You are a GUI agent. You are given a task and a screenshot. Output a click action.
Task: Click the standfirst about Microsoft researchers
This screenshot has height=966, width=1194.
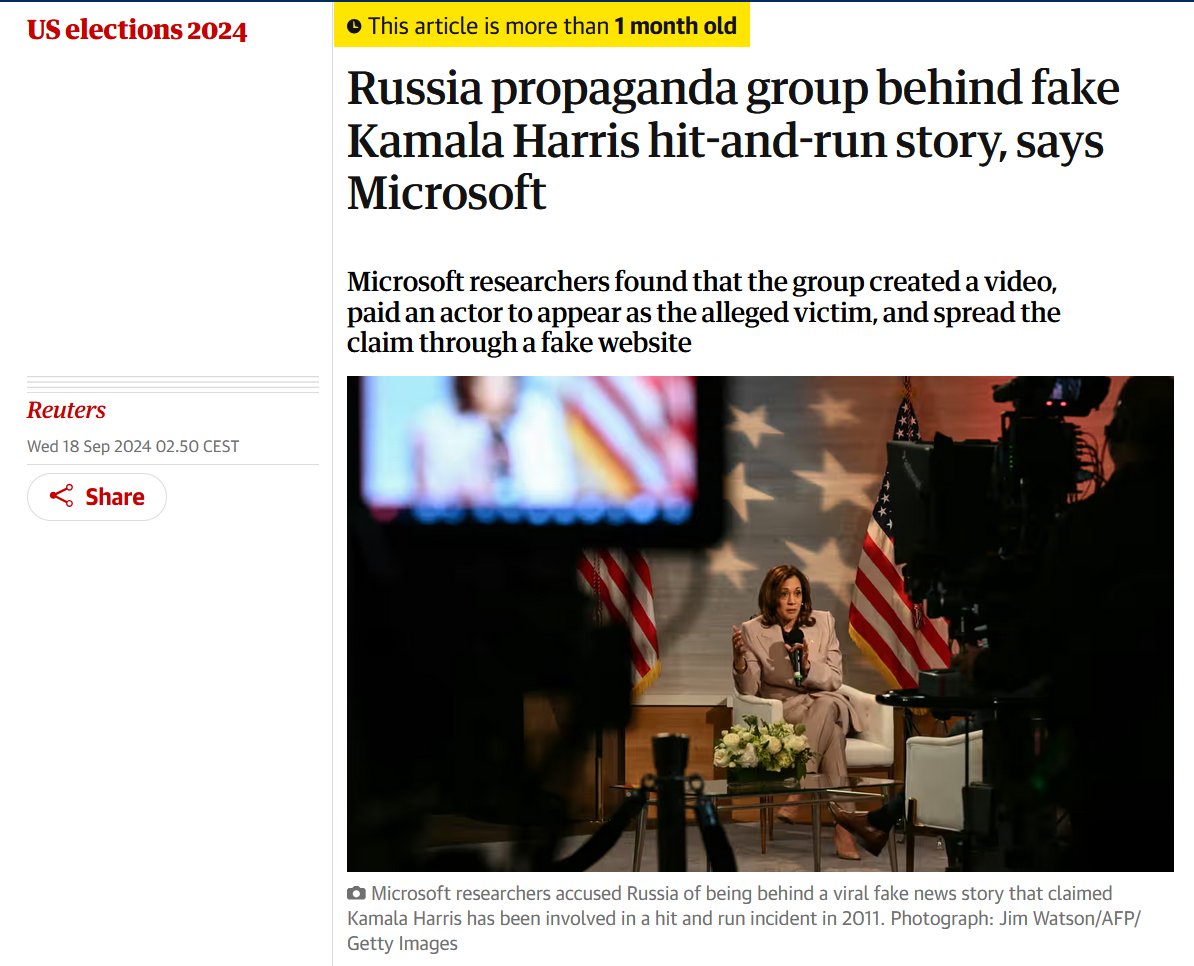point(704,312)
